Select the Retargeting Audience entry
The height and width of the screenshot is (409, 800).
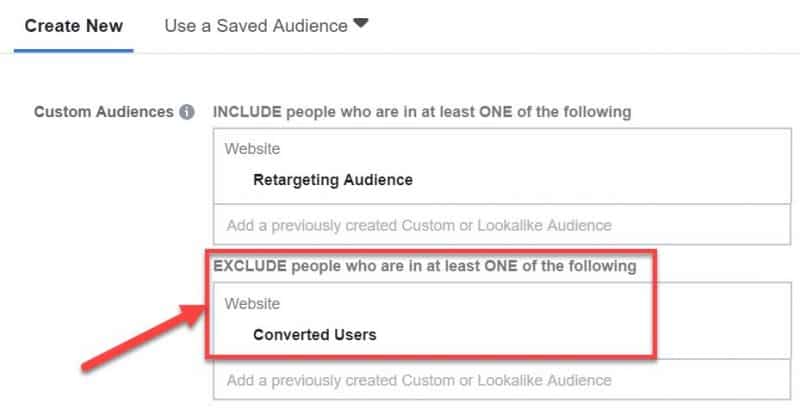coord(333,180)
